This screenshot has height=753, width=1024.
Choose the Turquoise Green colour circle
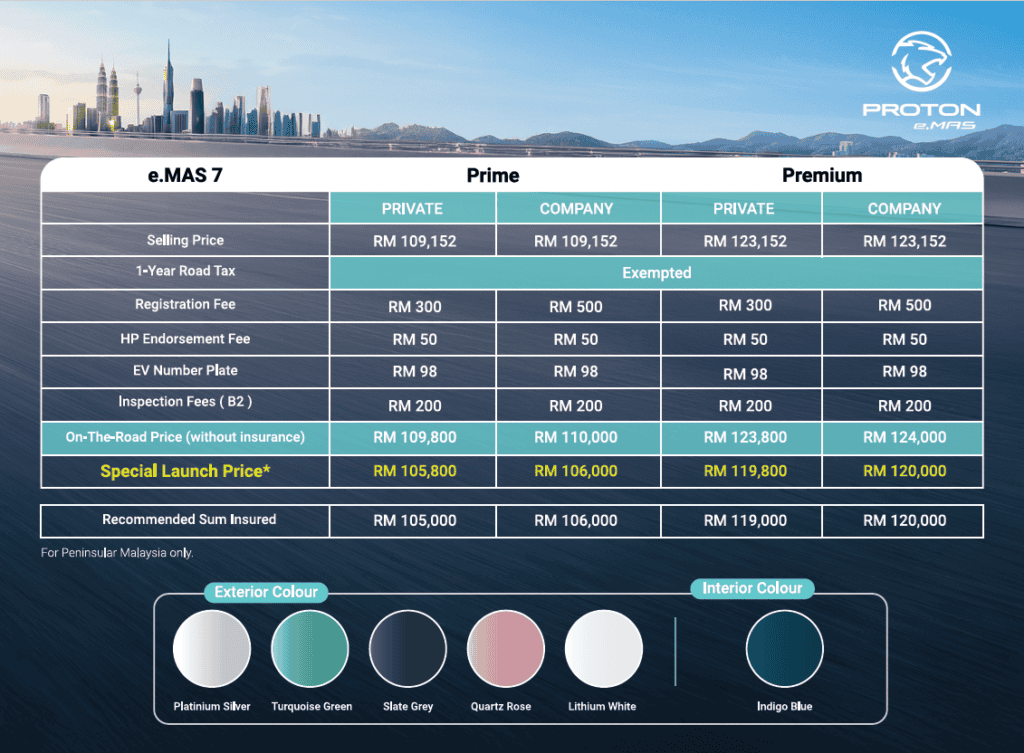tap(310, 650)
